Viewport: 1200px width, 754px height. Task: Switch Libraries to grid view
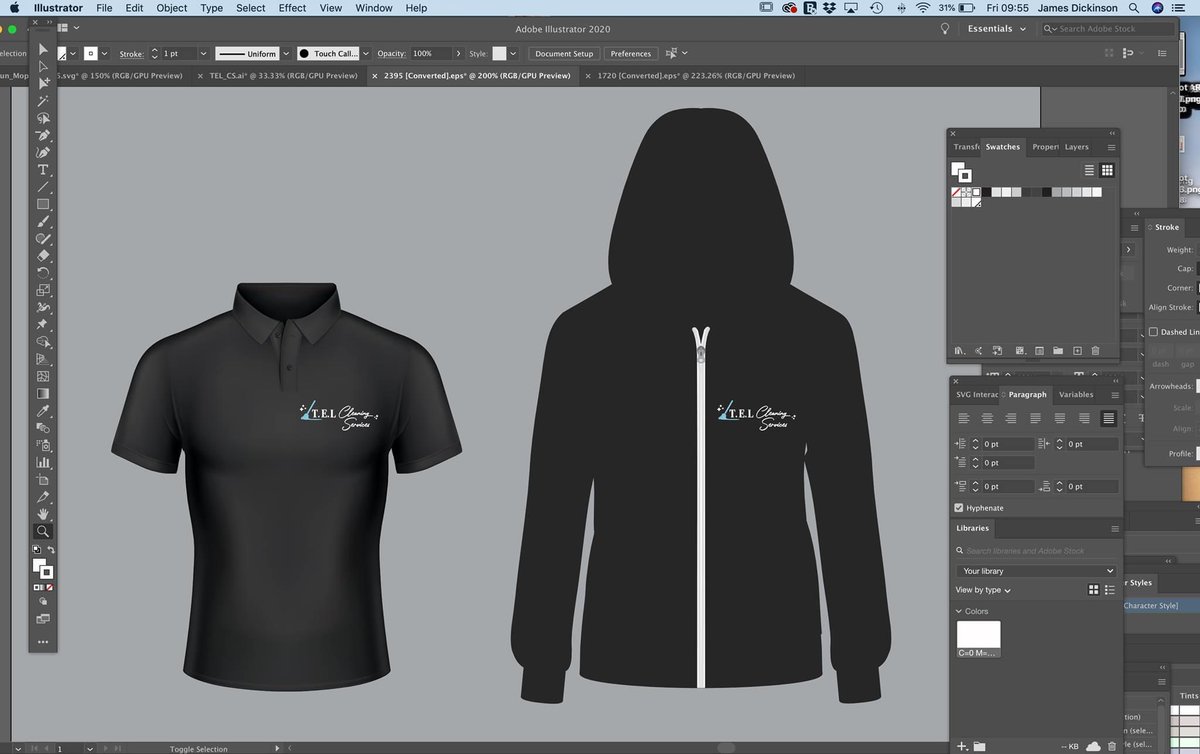1094,590
